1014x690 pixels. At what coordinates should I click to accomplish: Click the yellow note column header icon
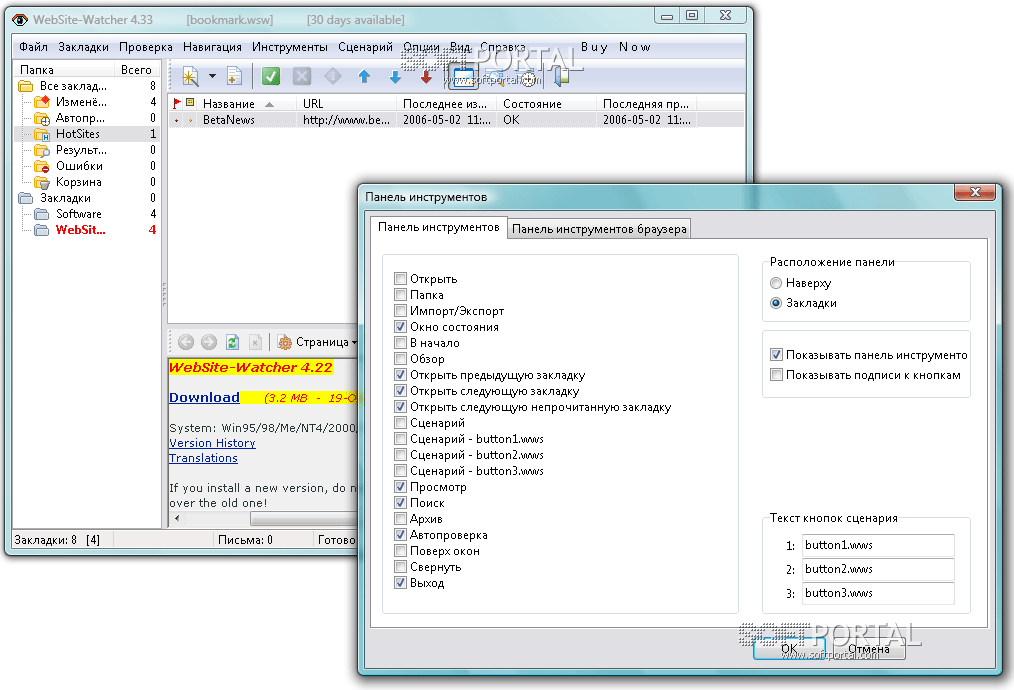pos(190,103)
